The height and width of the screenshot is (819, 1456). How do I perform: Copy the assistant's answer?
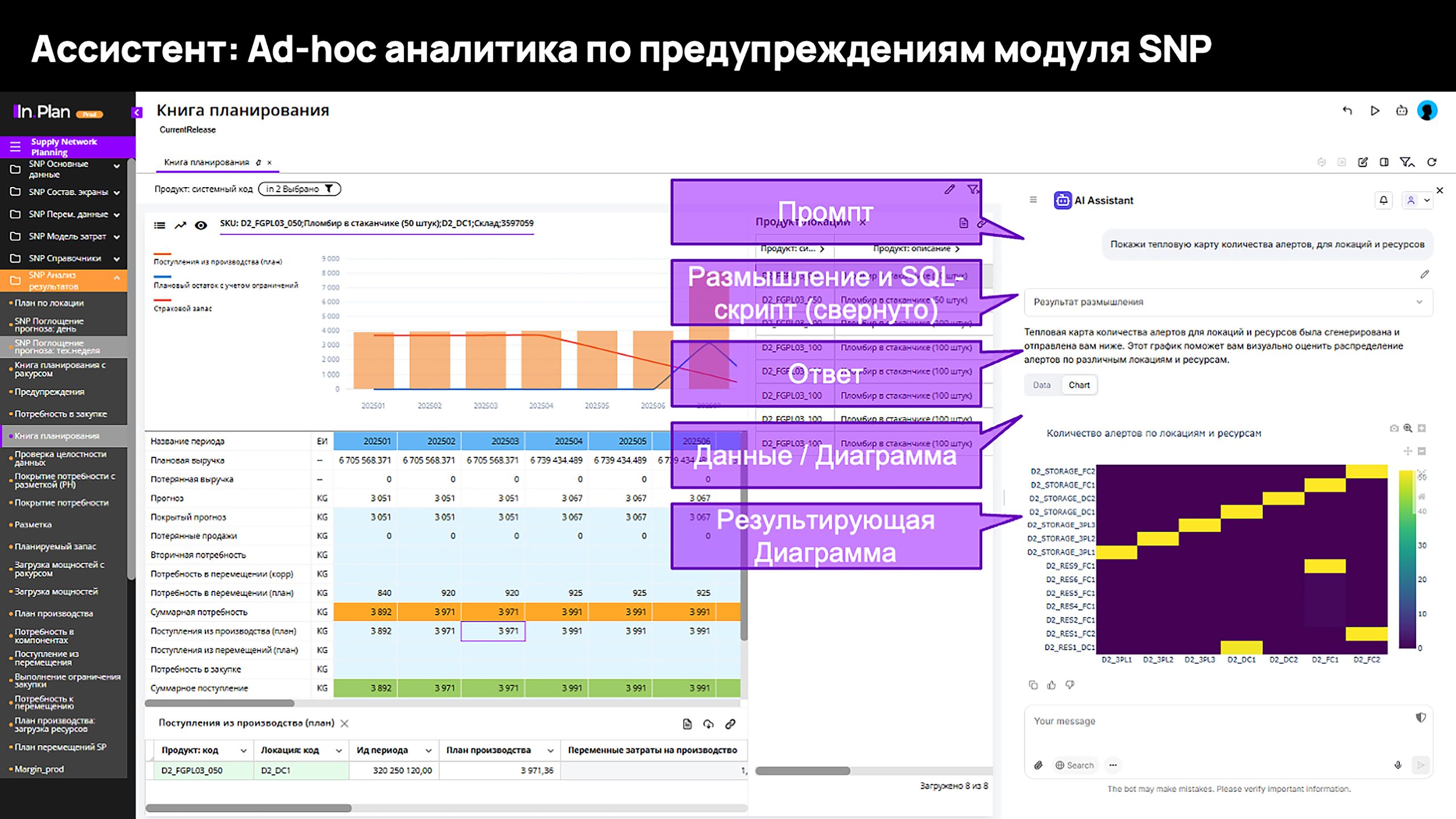[1033, 685]
